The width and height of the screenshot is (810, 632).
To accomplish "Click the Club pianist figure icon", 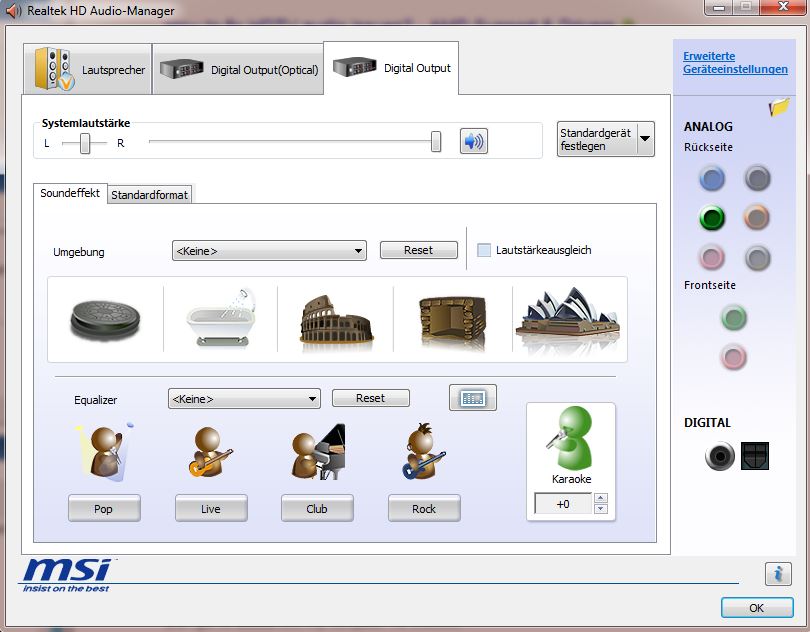I will [318, 452].
